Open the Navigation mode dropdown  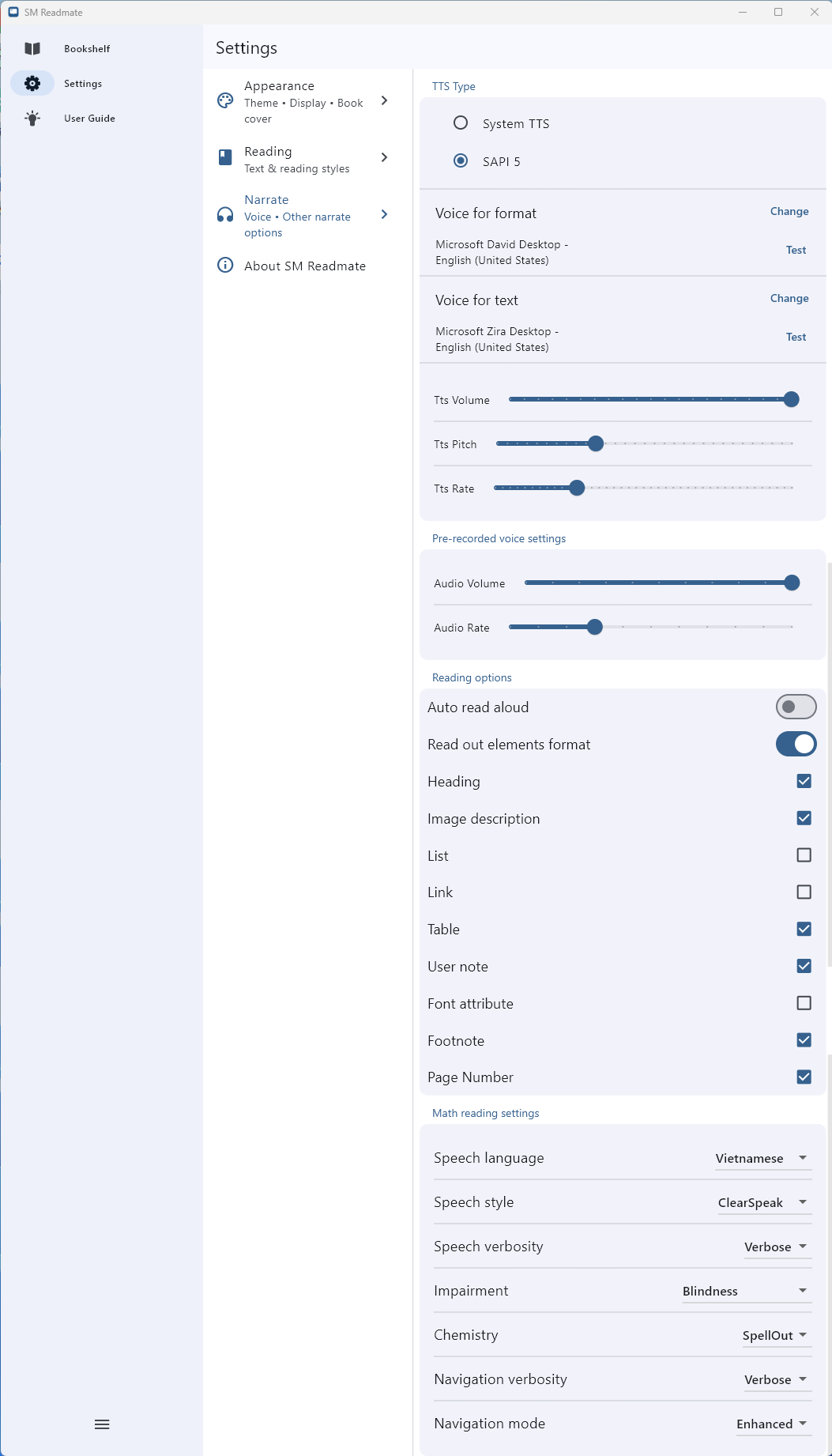click(772, 1423)
